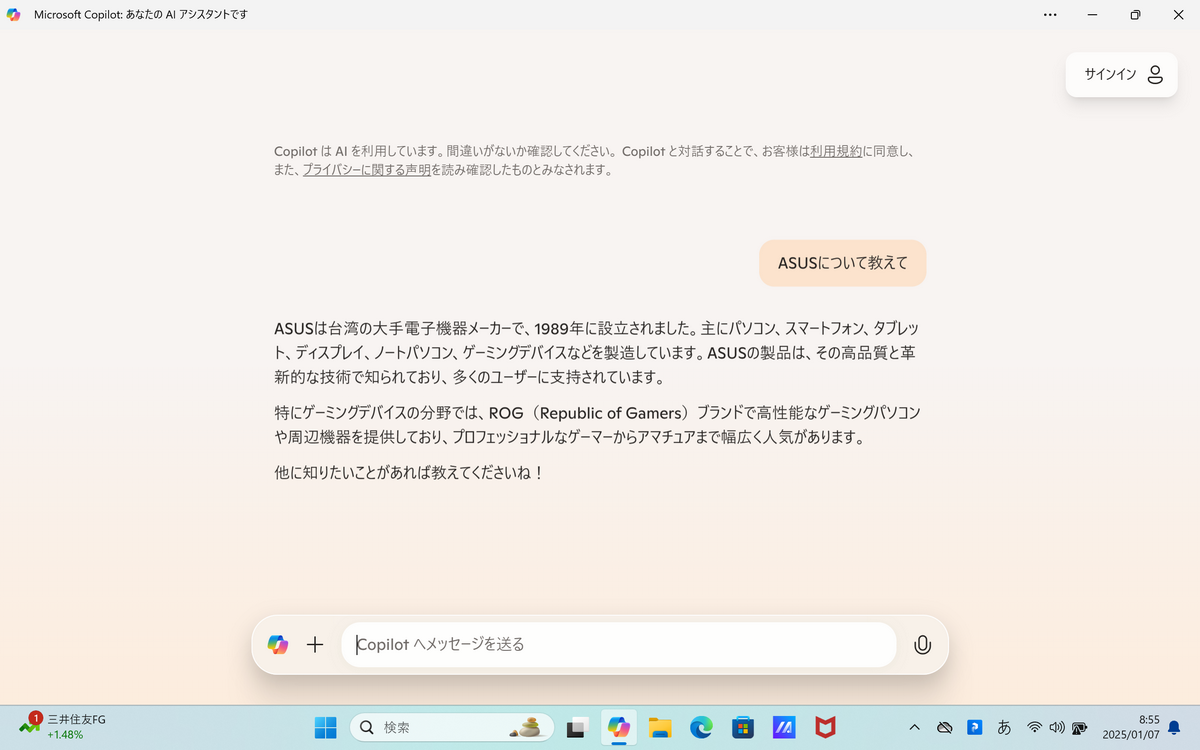
Task: Open the three-dot menu in the title bar
Action: click(x=1050, y=15)
